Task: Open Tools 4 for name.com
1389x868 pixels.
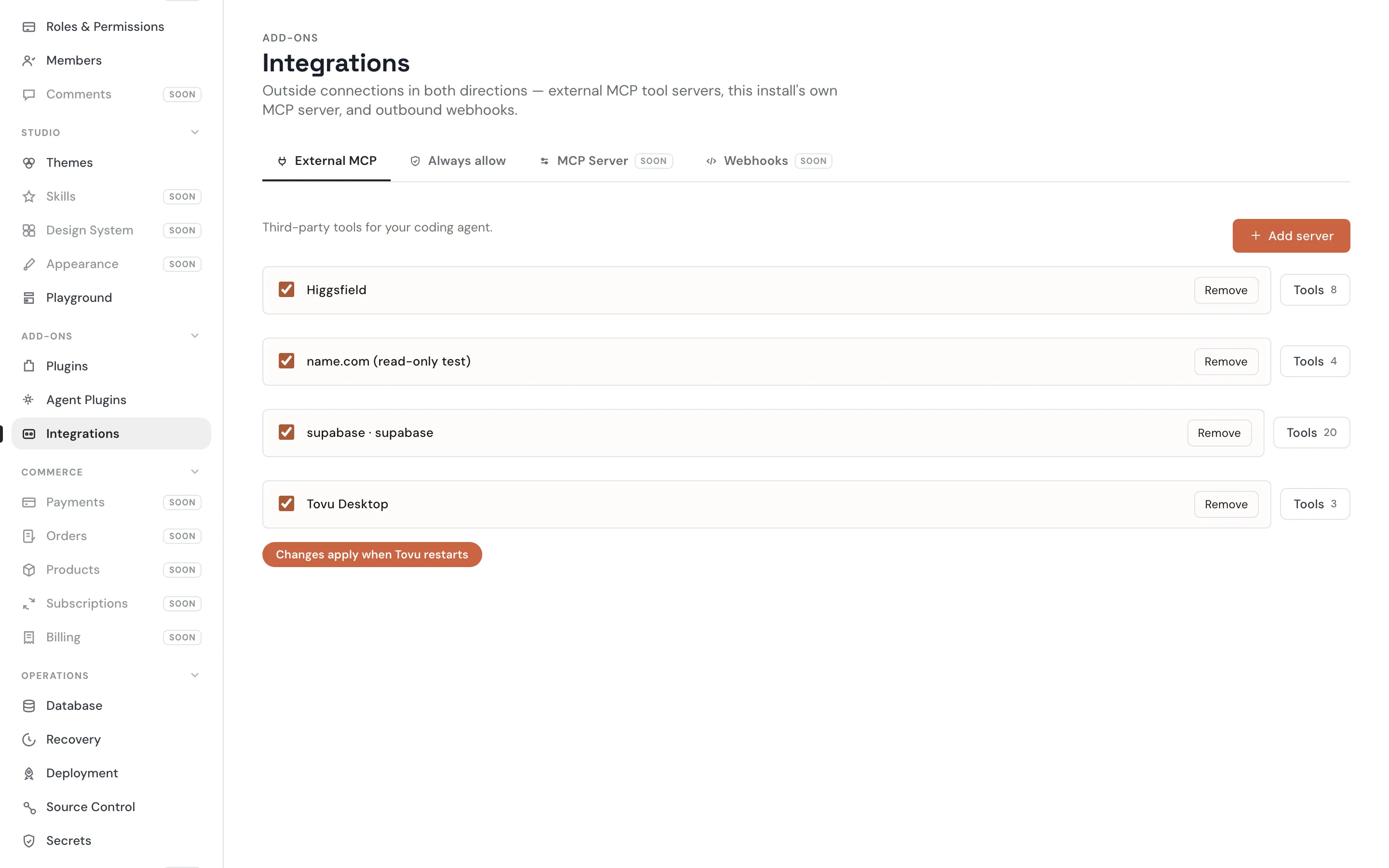Action: point(1314,362)
